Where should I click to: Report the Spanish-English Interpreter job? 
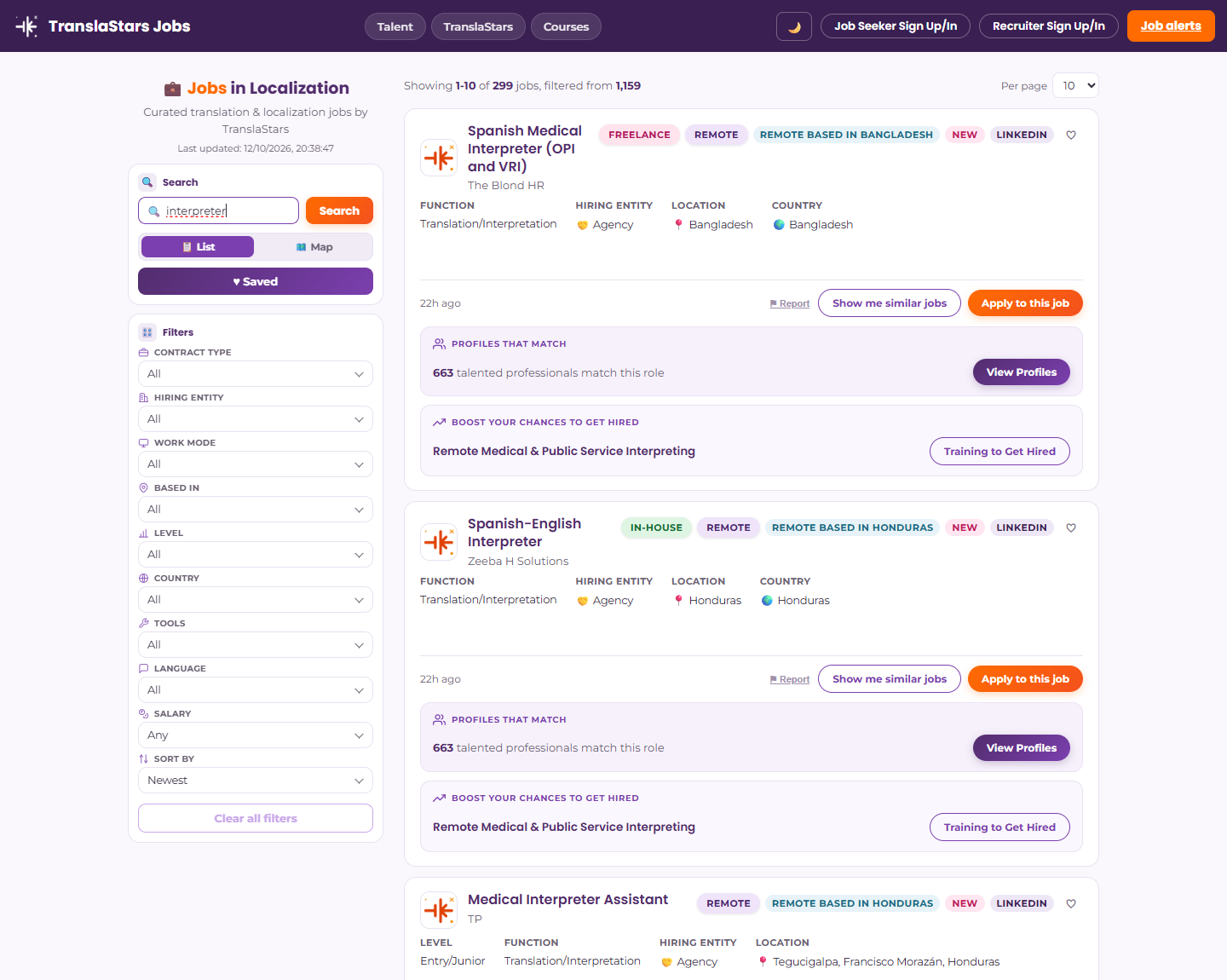(790, 679)
